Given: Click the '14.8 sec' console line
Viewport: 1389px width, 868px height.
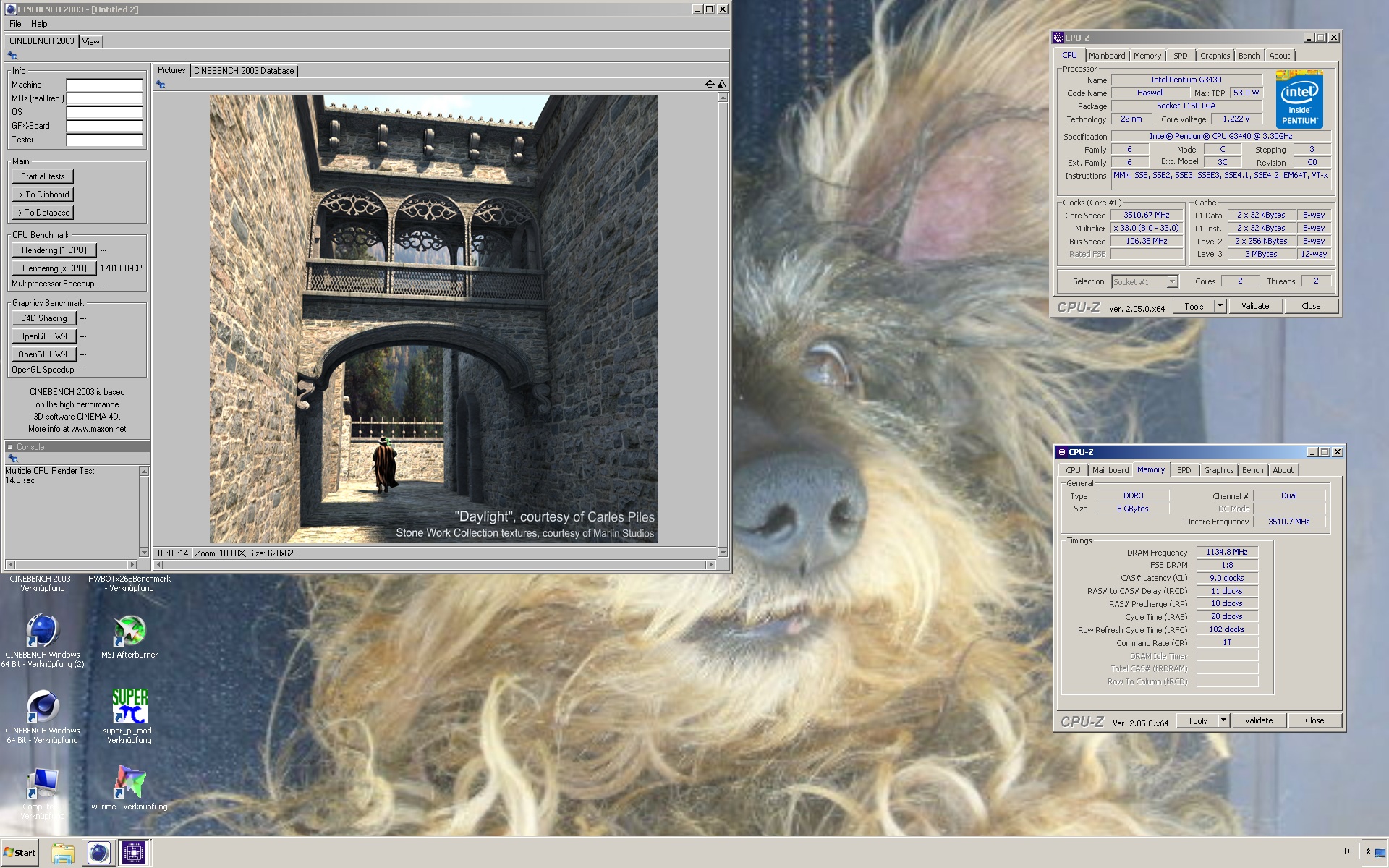Looking at the screenshot, I should (20, 480).
